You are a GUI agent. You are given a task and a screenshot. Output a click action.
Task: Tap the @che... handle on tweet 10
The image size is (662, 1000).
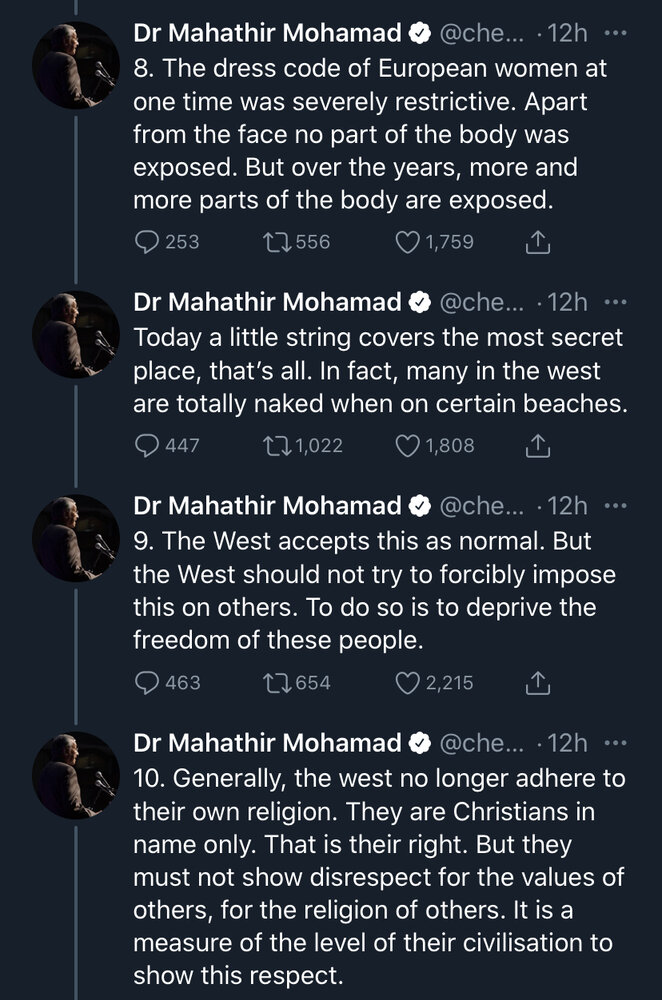482,743
